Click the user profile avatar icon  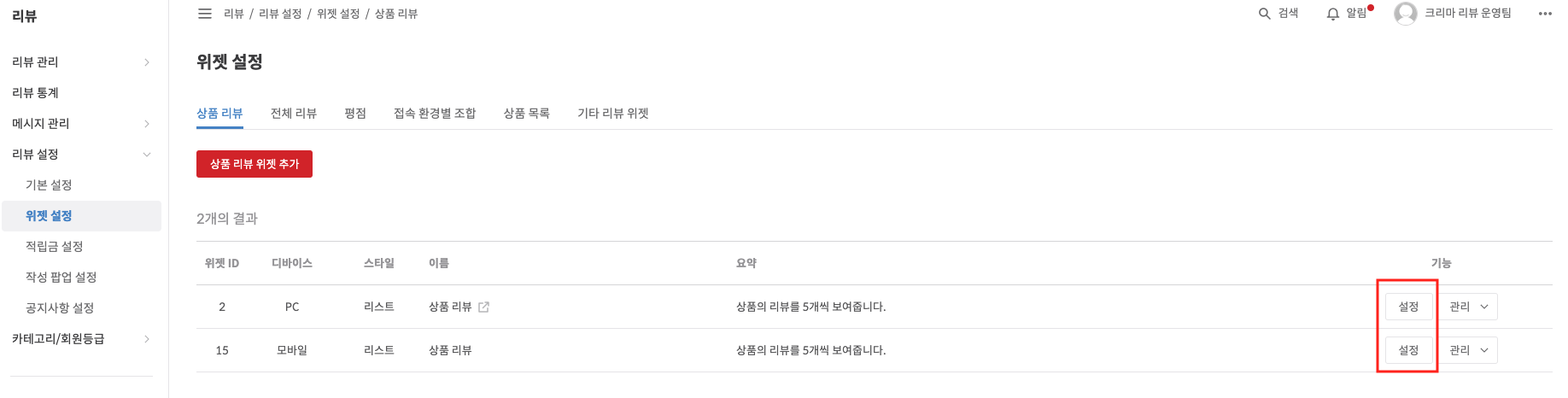tap(1405, 14)
